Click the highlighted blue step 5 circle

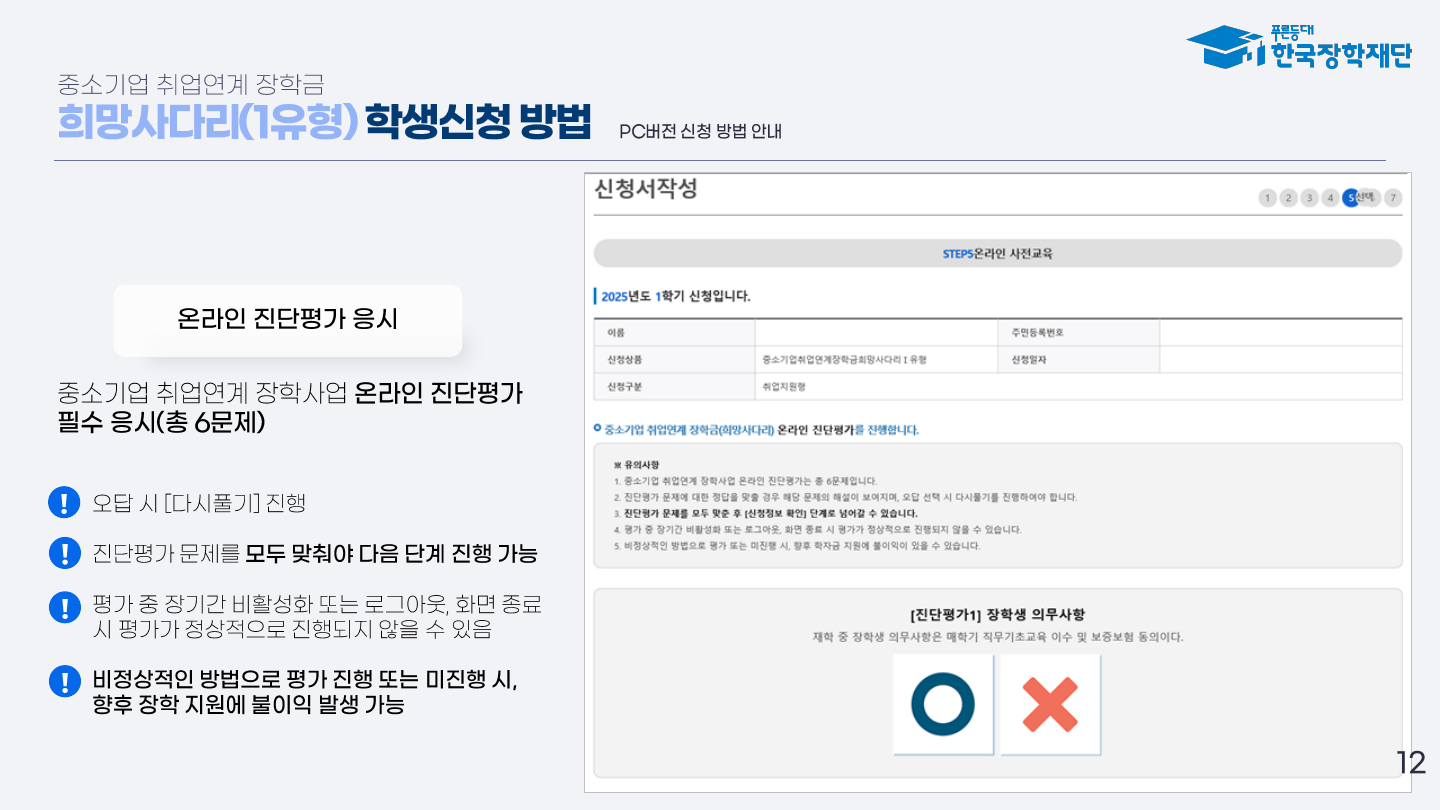point(1352,198)
